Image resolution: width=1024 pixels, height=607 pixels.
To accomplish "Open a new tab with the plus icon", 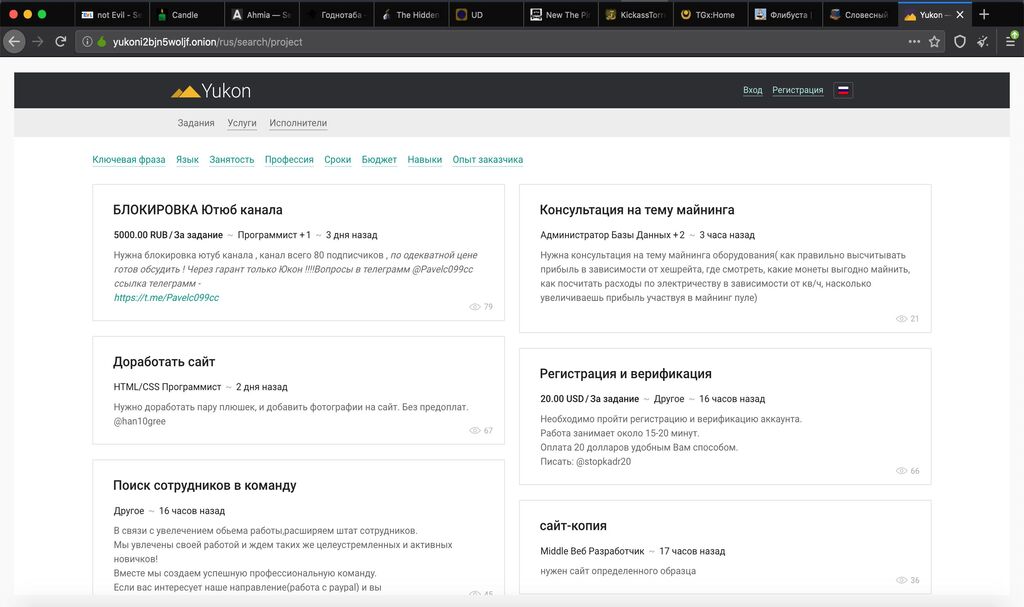I will coord(984,15).
